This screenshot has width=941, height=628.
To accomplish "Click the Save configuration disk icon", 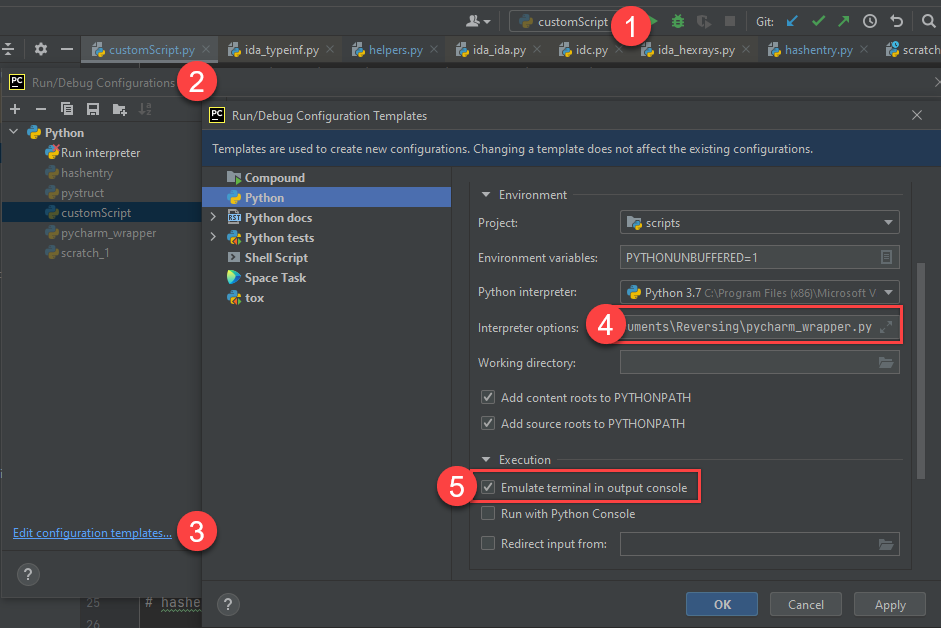I will click(92, 109).
